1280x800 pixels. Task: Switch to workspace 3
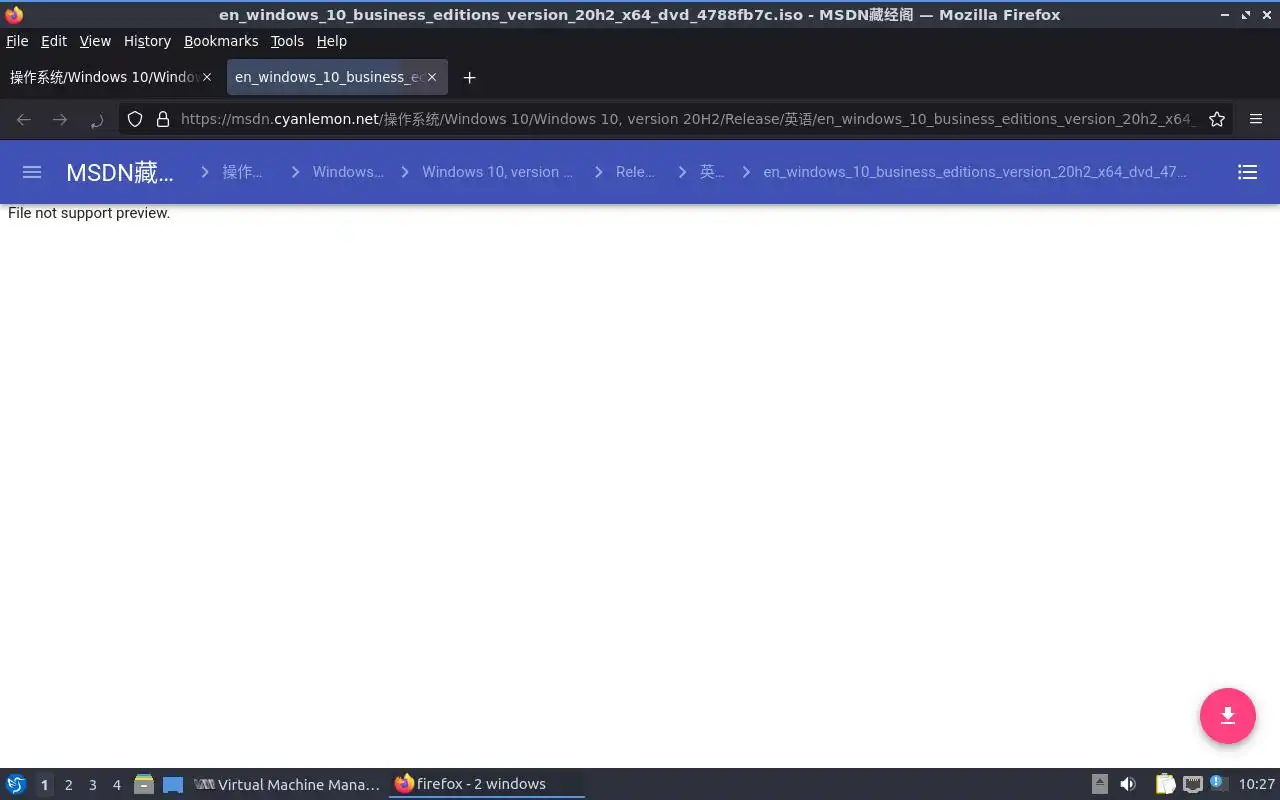(92, 785)
